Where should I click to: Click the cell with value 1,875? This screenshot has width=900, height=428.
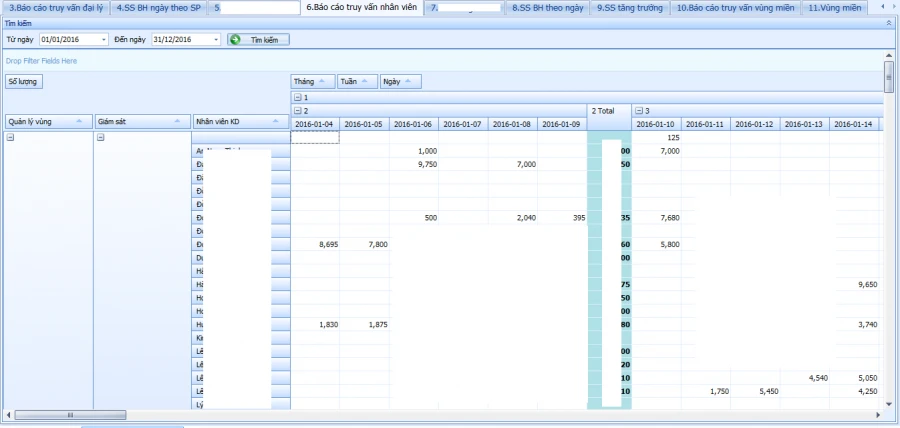(x=364, y=325)
